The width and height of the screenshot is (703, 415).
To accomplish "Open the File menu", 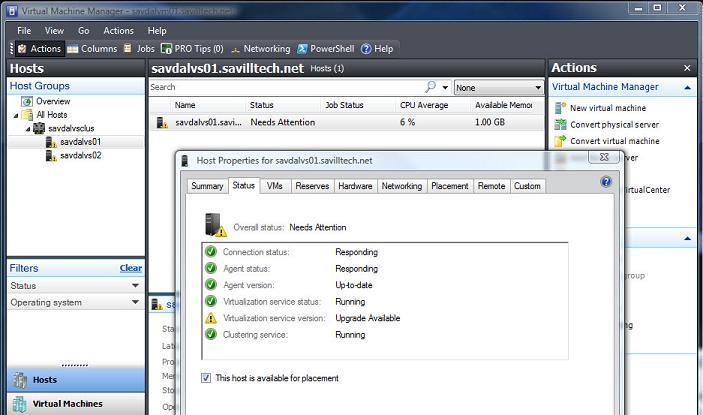I will (x=24, y=31).
